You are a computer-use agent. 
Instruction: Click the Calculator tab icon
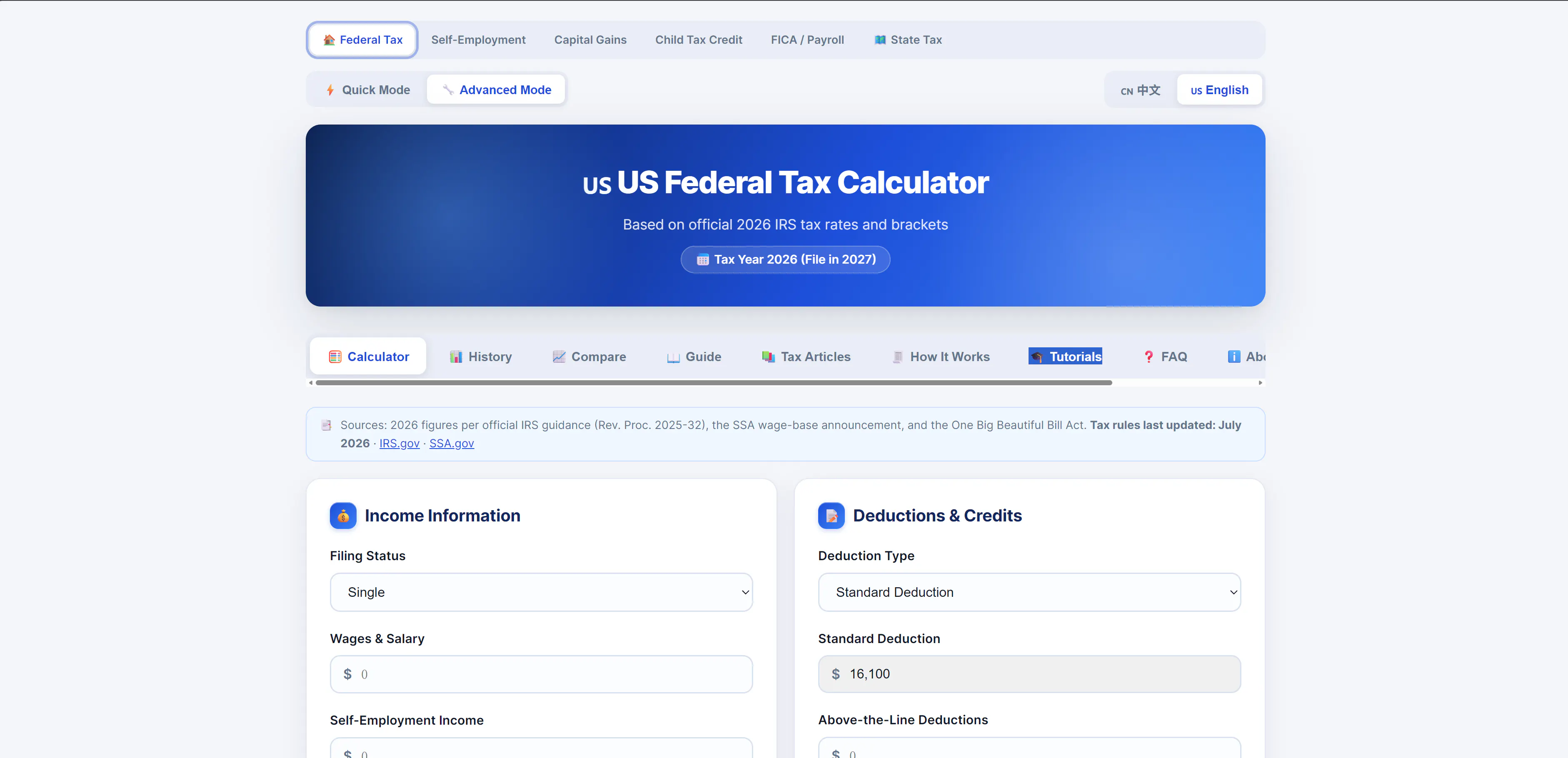[335, 357]
